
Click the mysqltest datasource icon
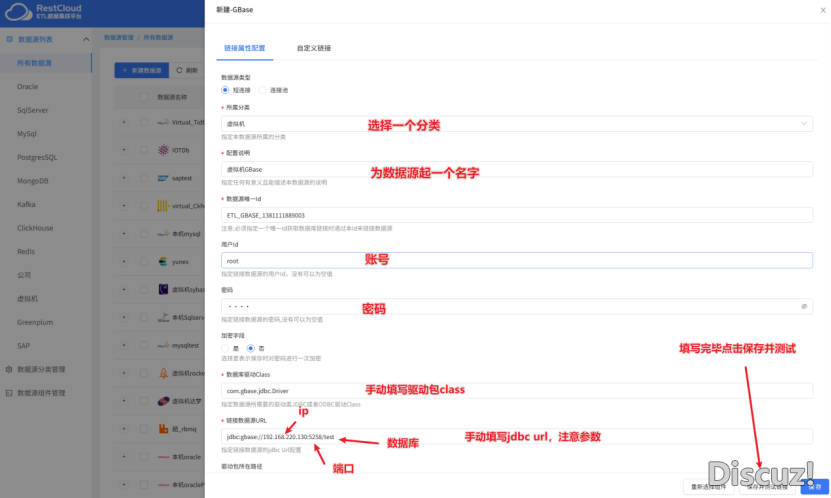click(163, 345)
